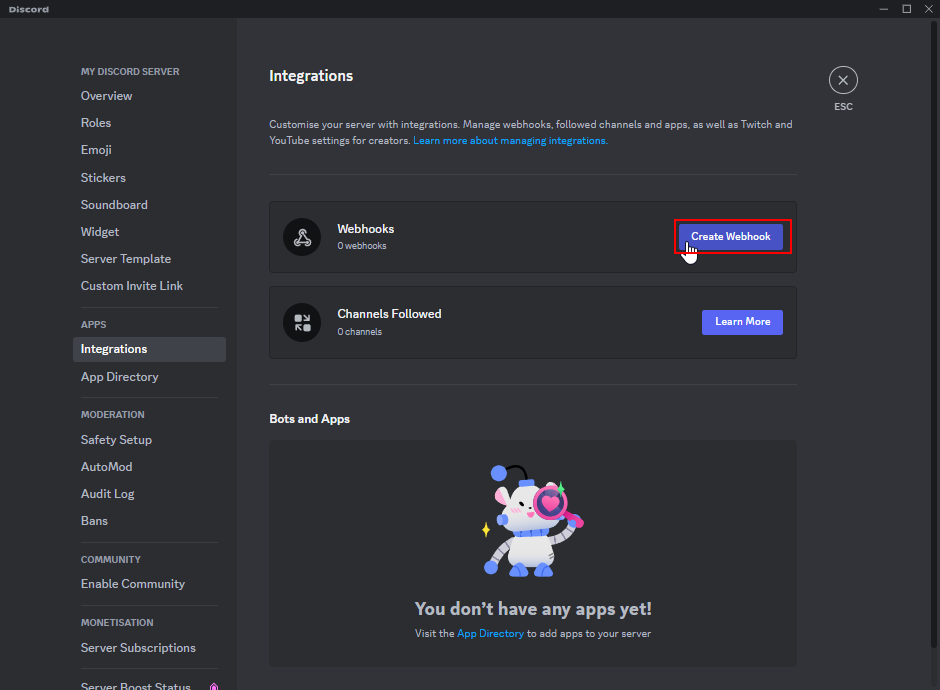Click Learn More for Channels Followed

pos(742,322)
